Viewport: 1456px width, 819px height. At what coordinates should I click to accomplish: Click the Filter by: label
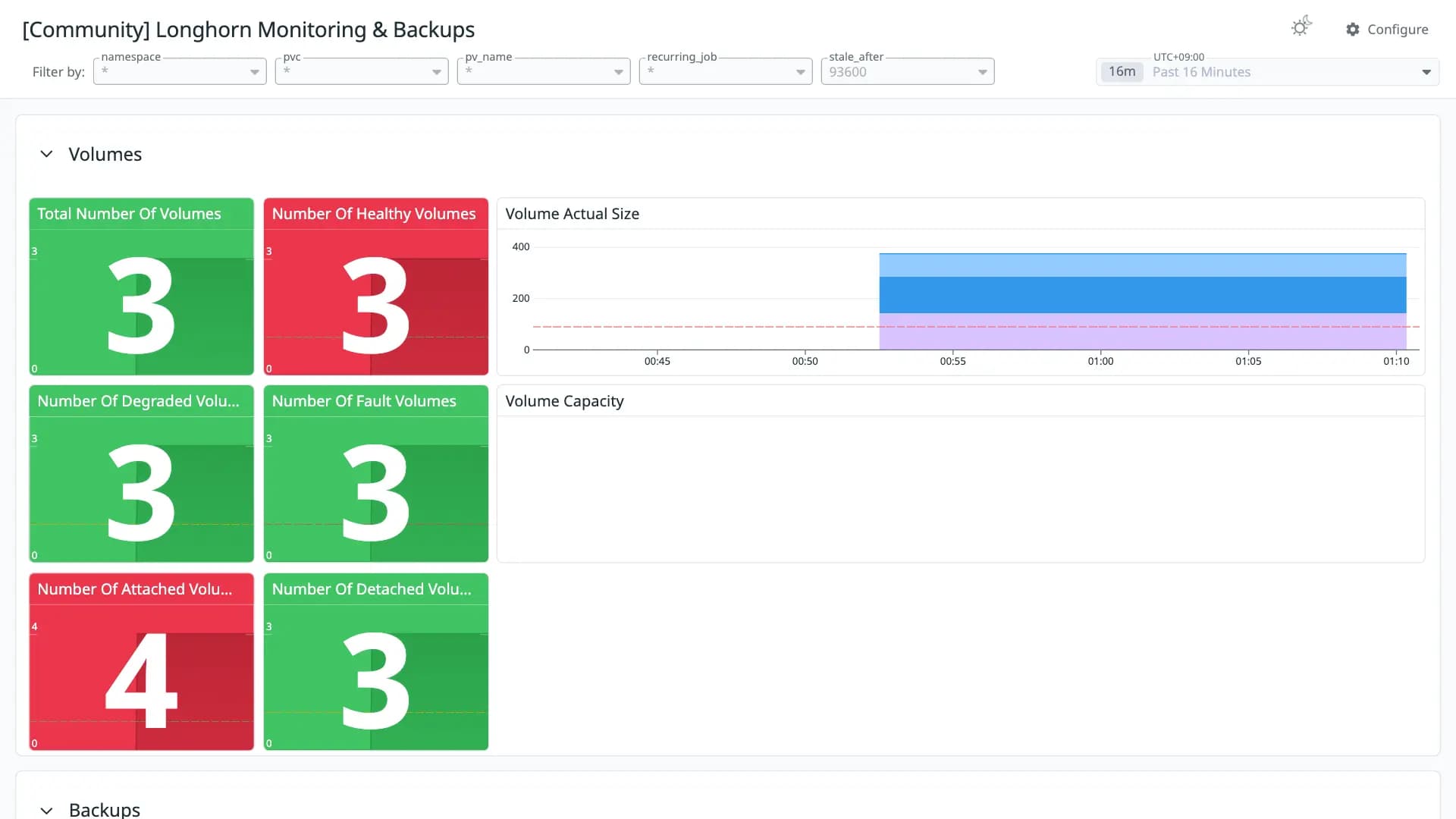(58, 72)
